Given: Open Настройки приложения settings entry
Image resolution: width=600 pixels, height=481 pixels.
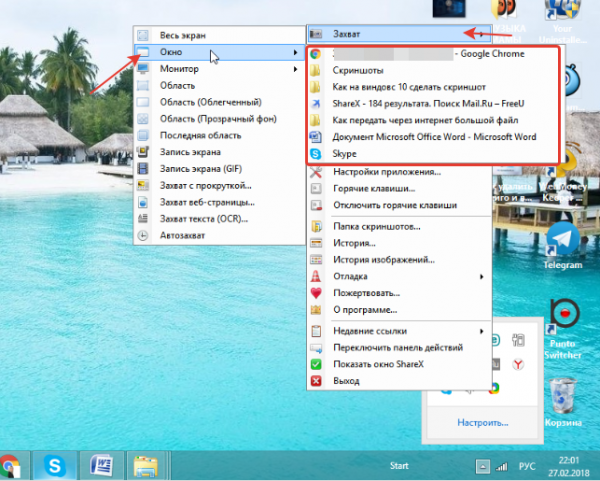Looking at the screenshot, I should (399, 172).
